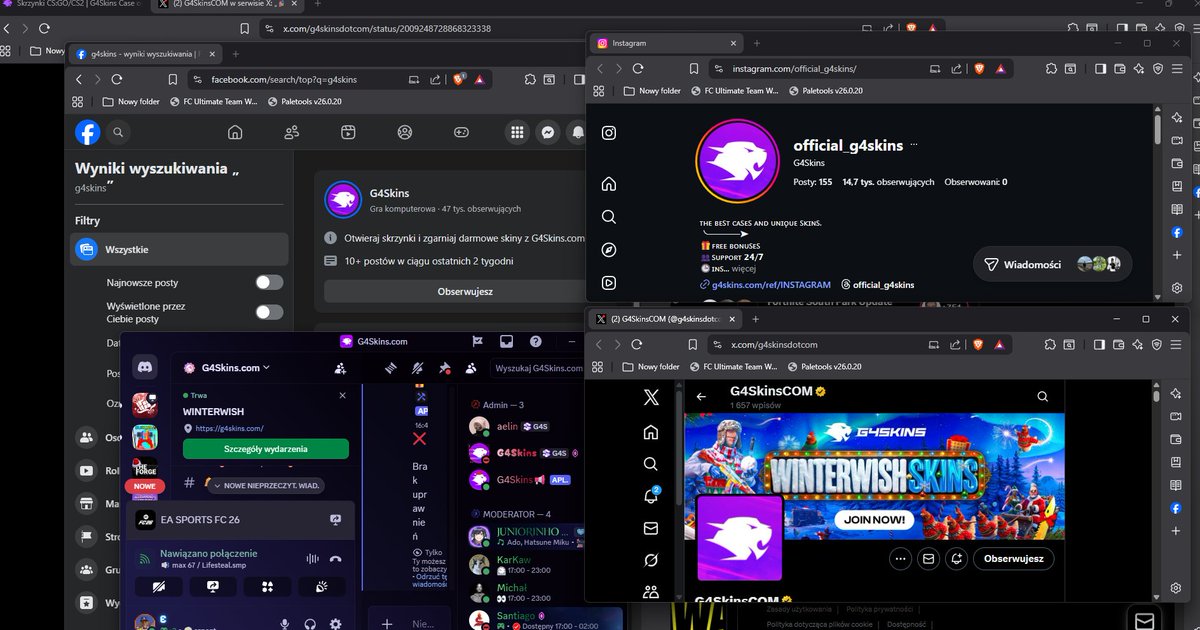Open Grok icon in X sidebar
Viewport: 1200px width, 630px height.
tap(651, 560)
